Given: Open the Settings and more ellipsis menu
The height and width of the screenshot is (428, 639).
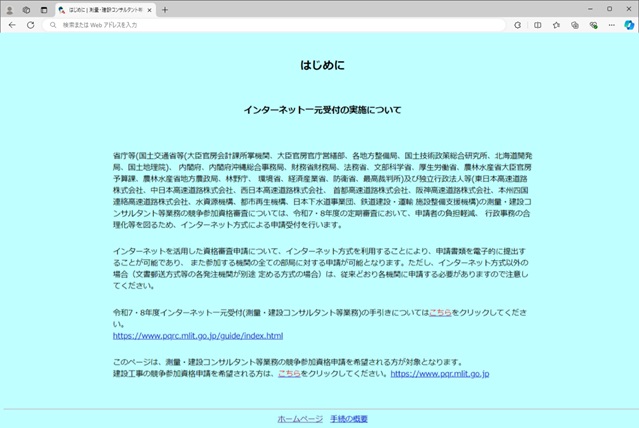Looking at the screenshot, I should point(612,25).
